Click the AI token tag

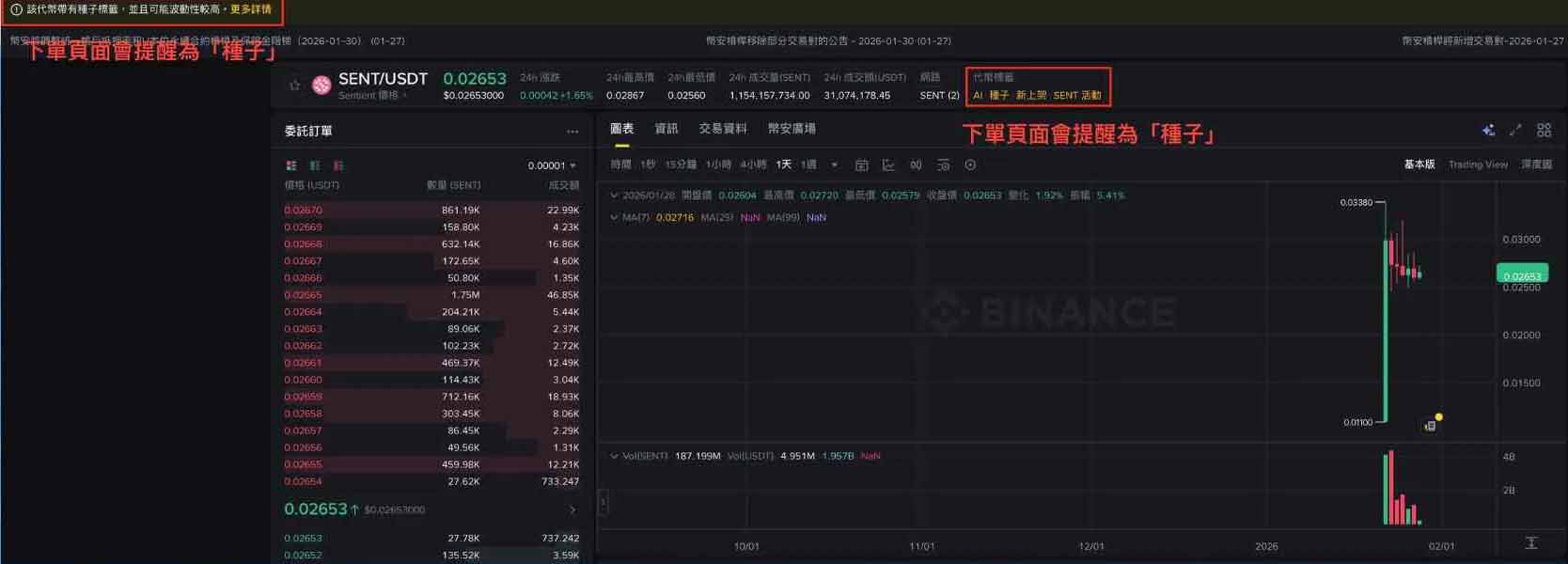pyautogui.click(x=978, y=96)
